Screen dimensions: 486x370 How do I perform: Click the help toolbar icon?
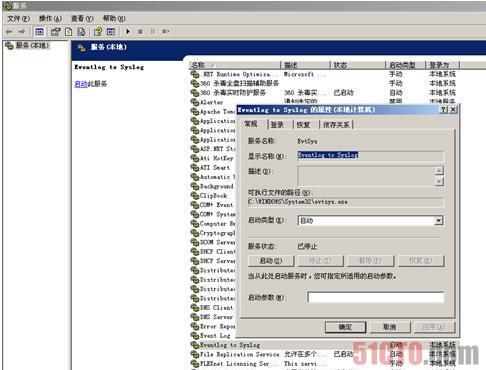pos(98,32)
